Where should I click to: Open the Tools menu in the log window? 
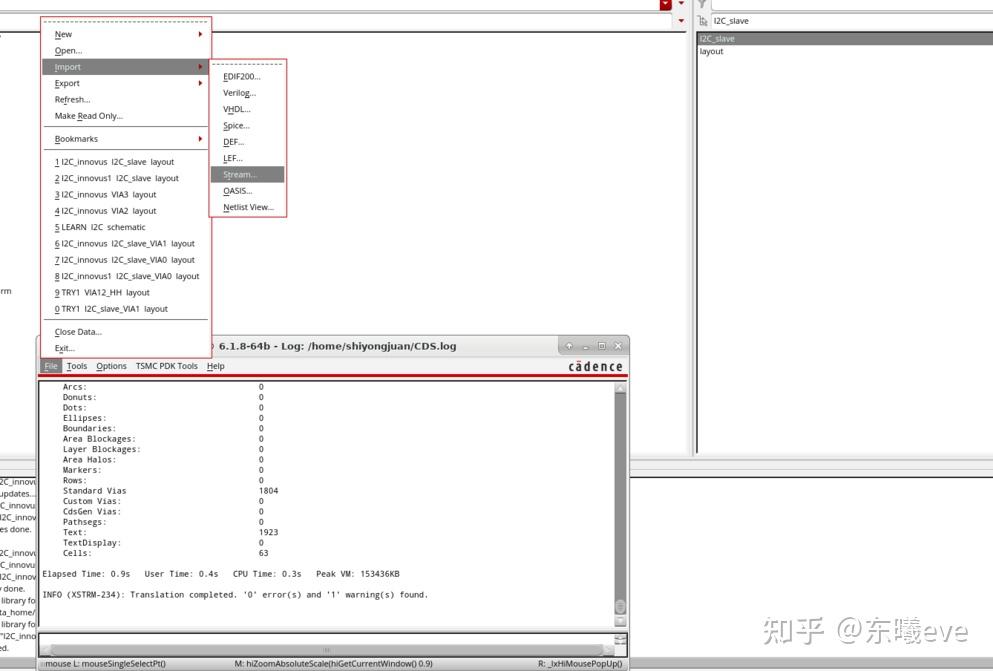pos(77,366)
